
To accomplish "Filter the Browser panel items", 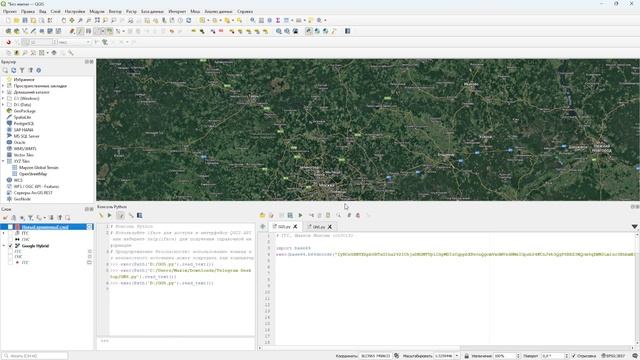I will coord(22,71).
